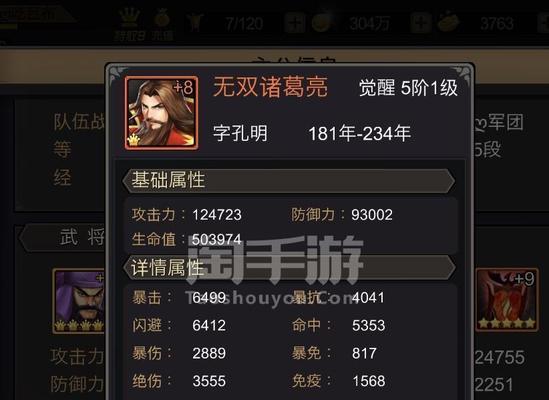Viewport: 549px width, 400px height.
Task: Click the 详情属性 section header
Action: 289,268
